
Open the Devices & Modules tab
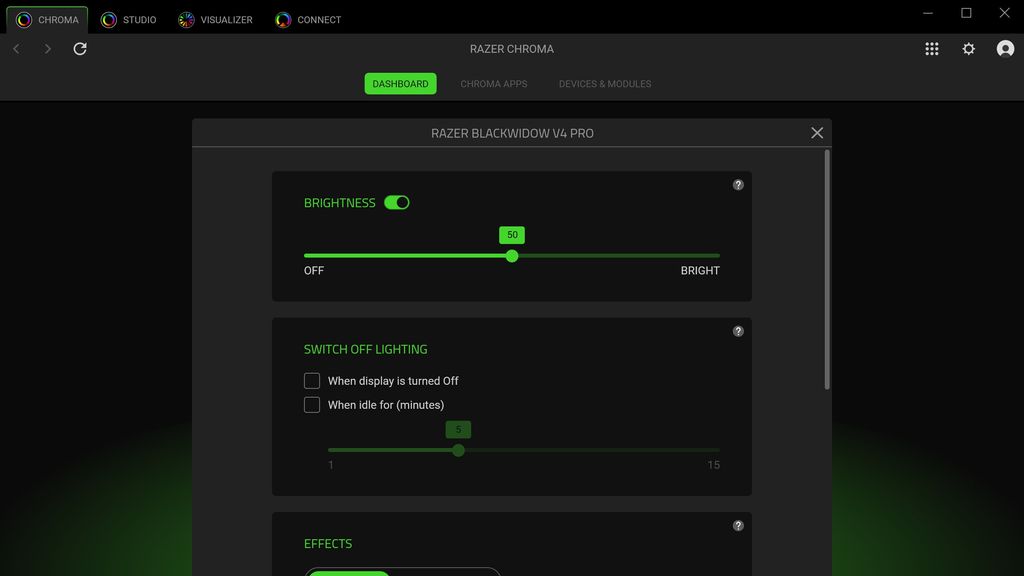tap(604, 84)
